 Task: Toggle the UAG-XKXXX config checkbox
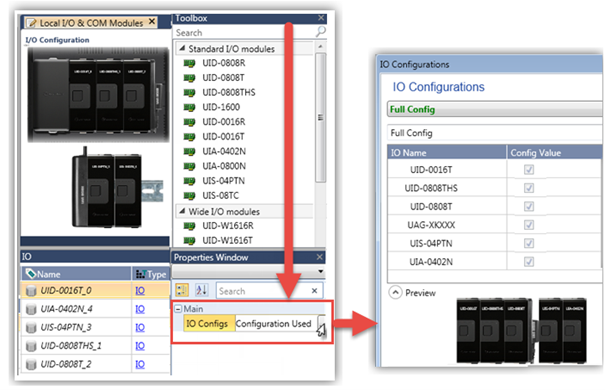tap(529, 225)
